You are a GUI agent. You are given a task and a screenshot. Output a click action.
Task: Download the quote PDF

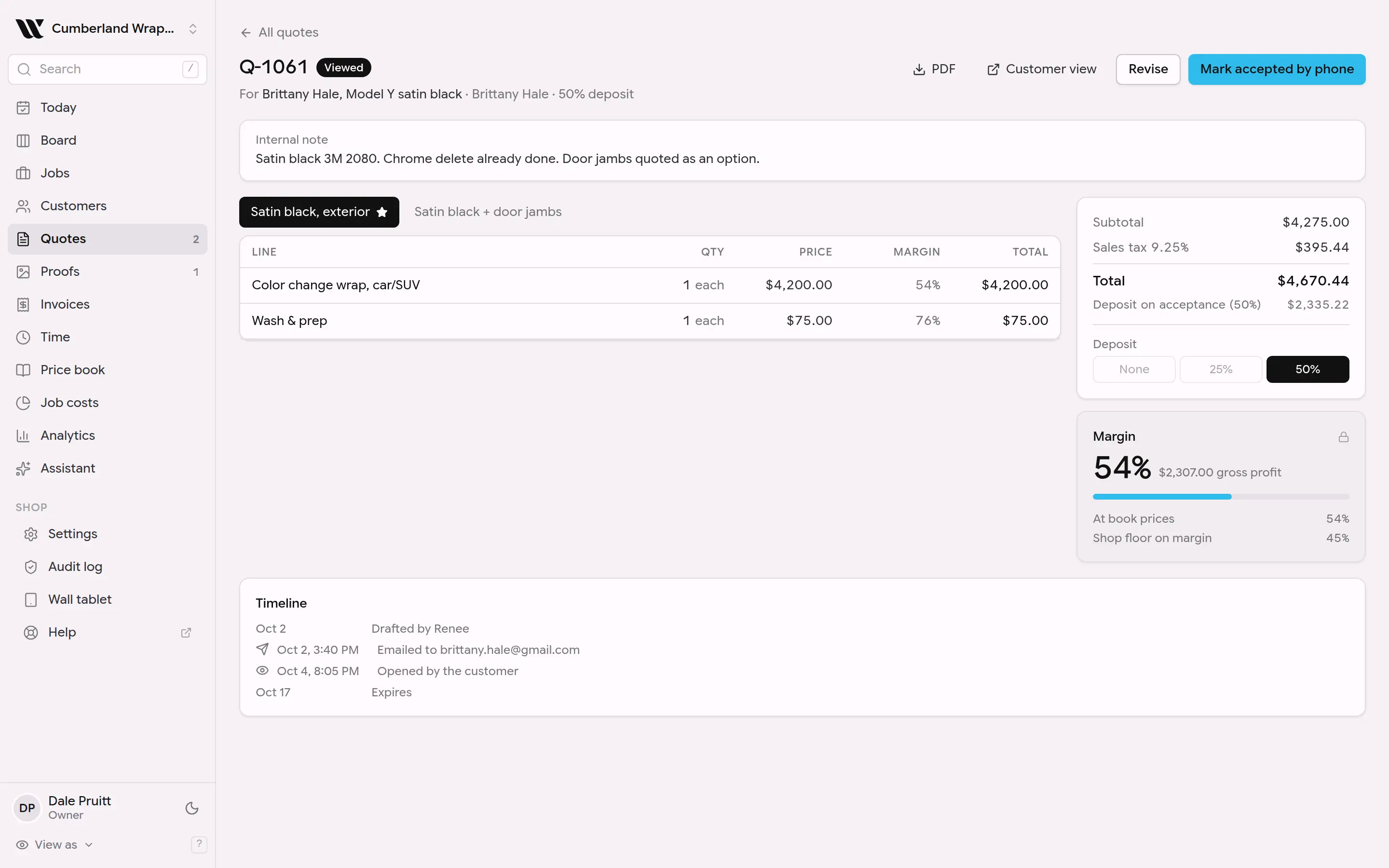(x=934, y=69)
